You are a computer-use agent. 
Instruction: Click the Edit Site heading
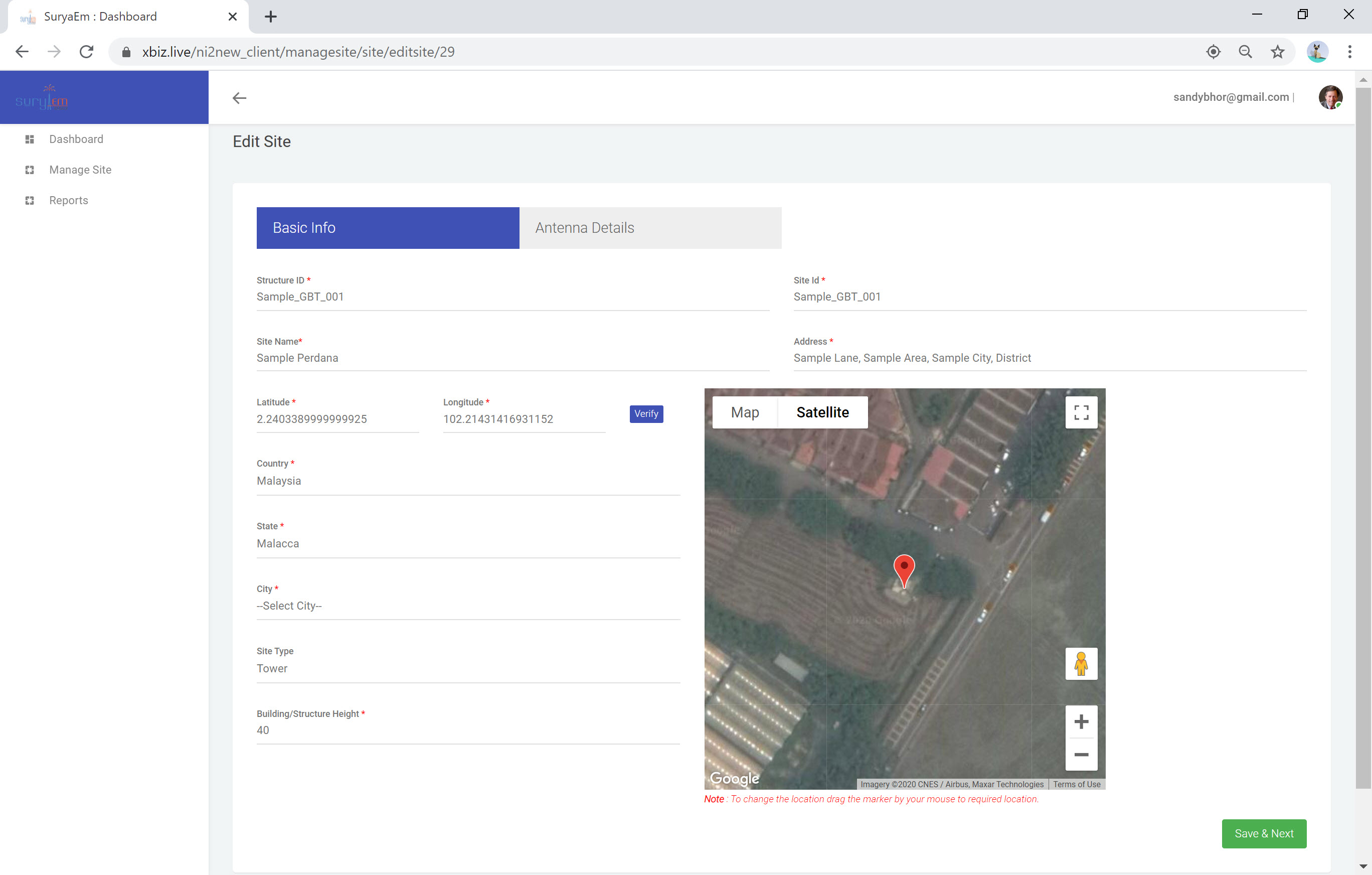click(x=262, y=141)
